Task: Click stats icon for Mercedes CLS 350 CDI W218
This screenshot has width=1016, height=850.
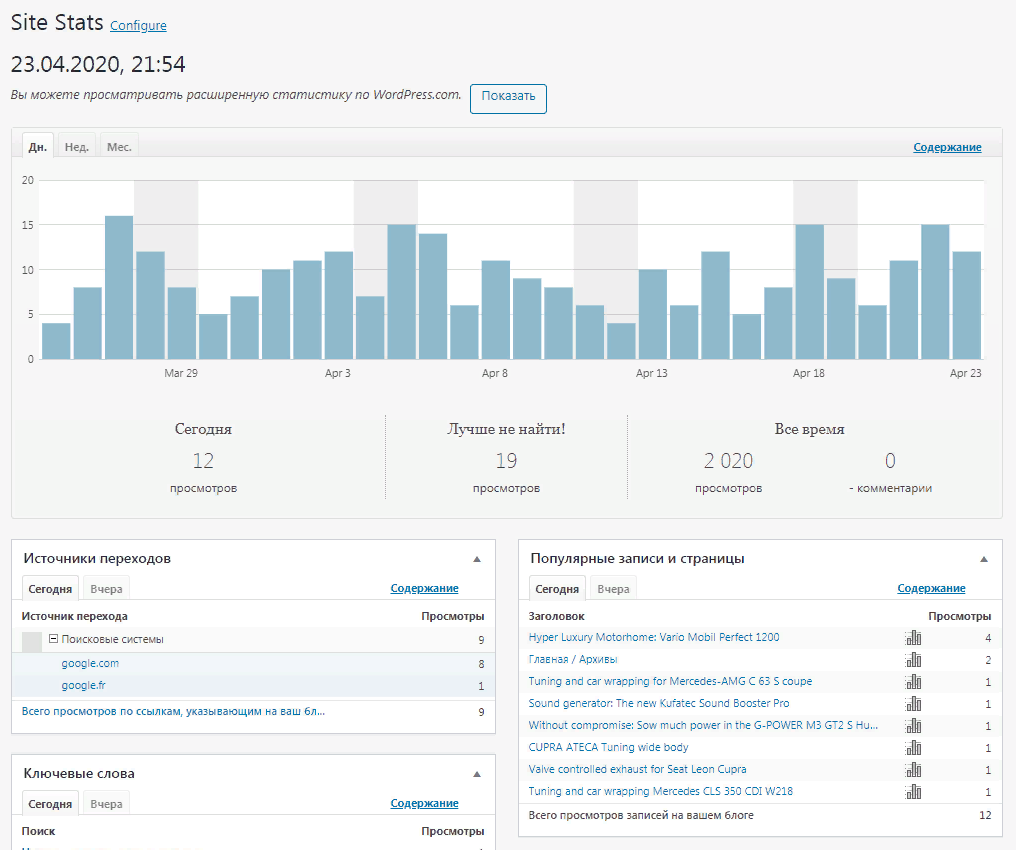Action: coord(913,792)
